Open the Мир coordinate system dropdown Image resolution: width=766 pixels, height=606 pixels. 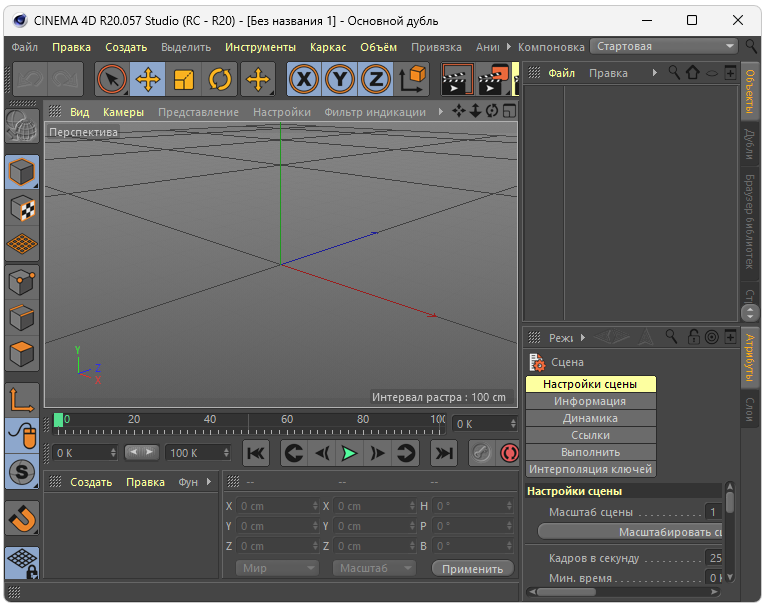click(x=278, y=568)
